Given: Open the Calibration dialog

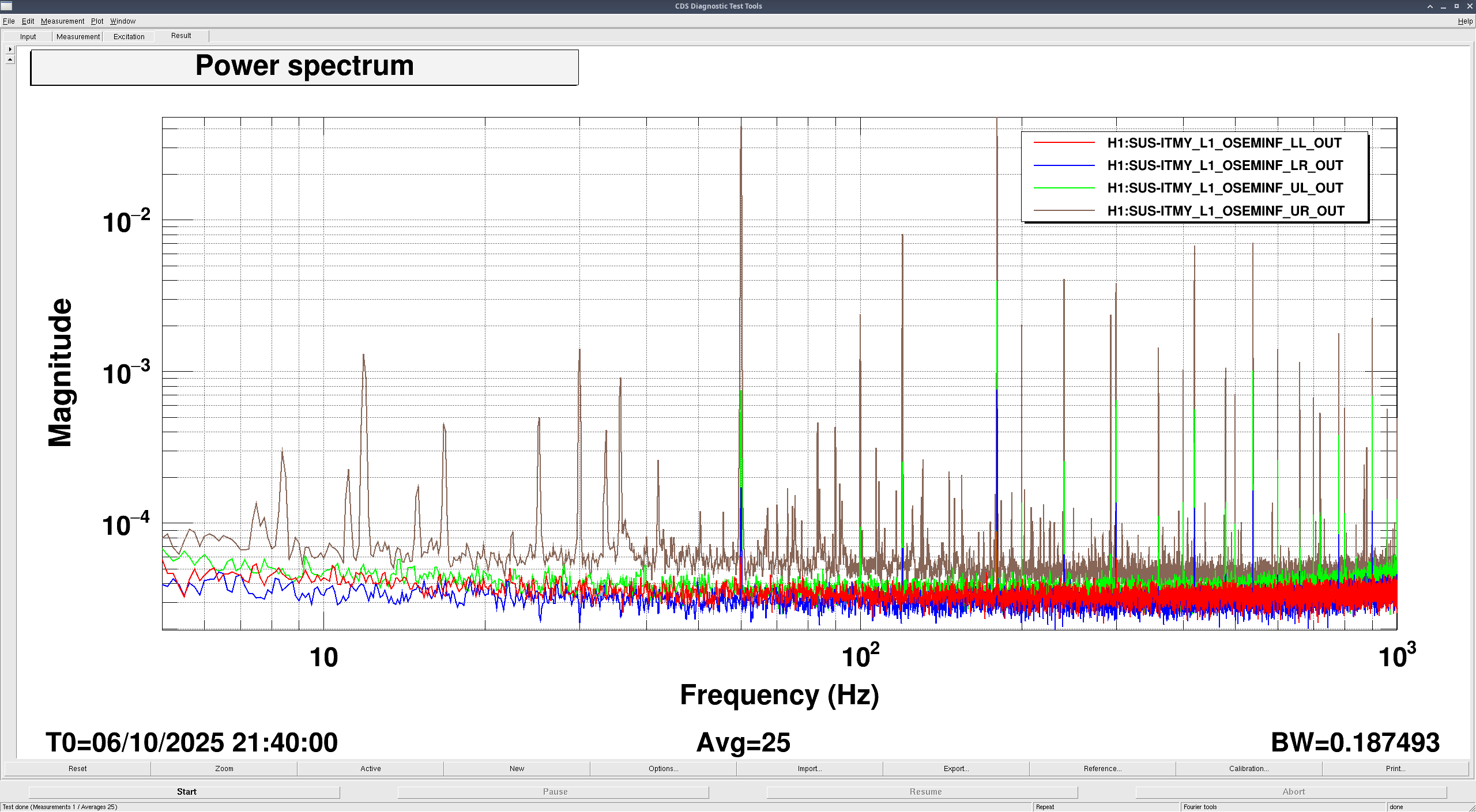Looking at the screenshot, I should (x=1248, y=768).
